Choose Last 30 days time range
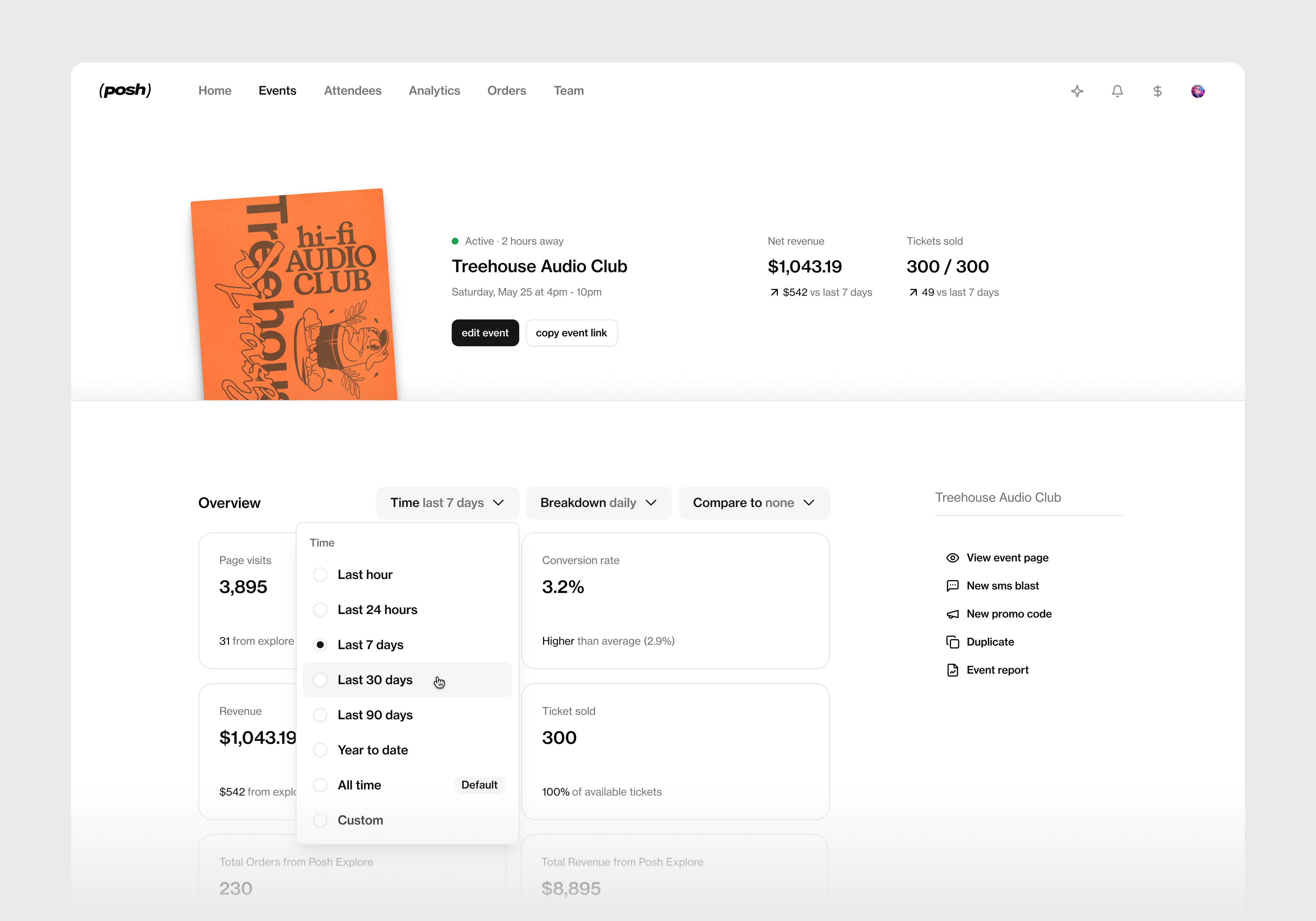1316x921 pixels. [x=407, y=680]
